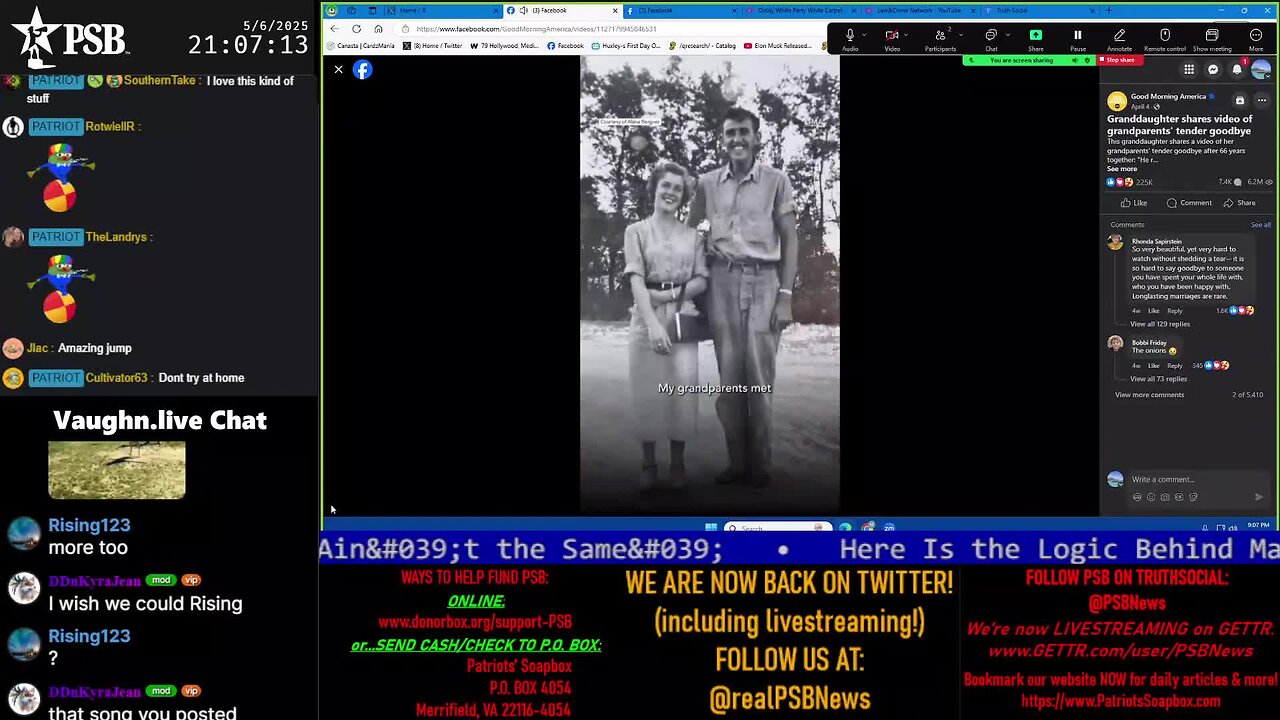Click the facebook.com address bar
The width and height of the screenshot is (1280, 720).
610,29
